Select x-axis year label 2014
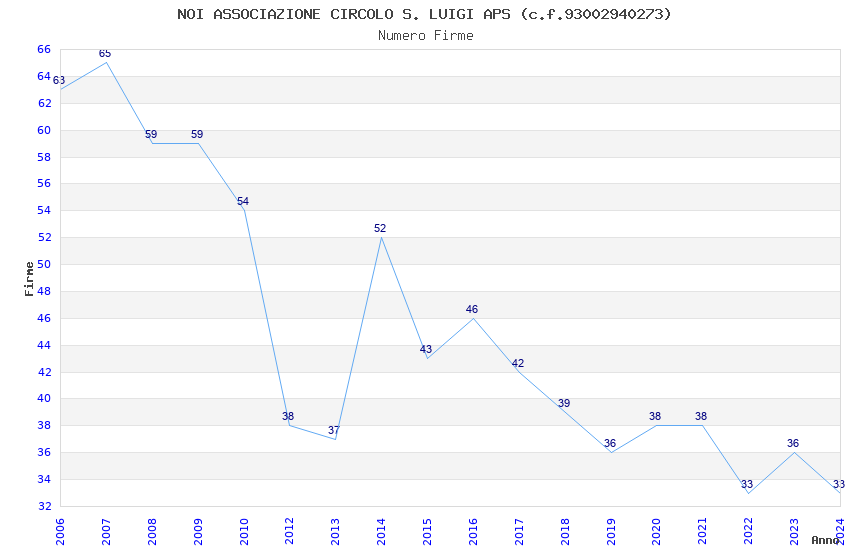Image resolution: width=850 pixels, height=550 pixels. click(x=382, y=532)
